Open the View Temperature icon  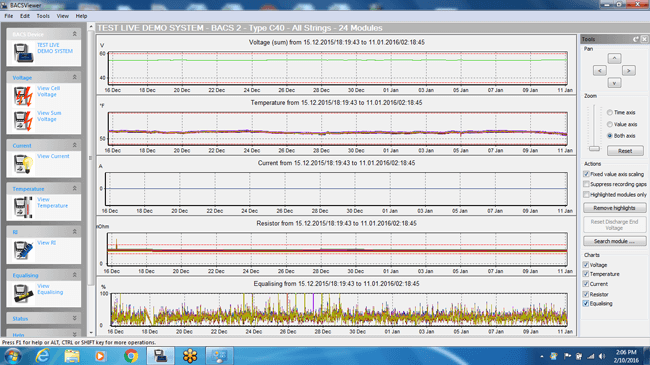point(23,207)
